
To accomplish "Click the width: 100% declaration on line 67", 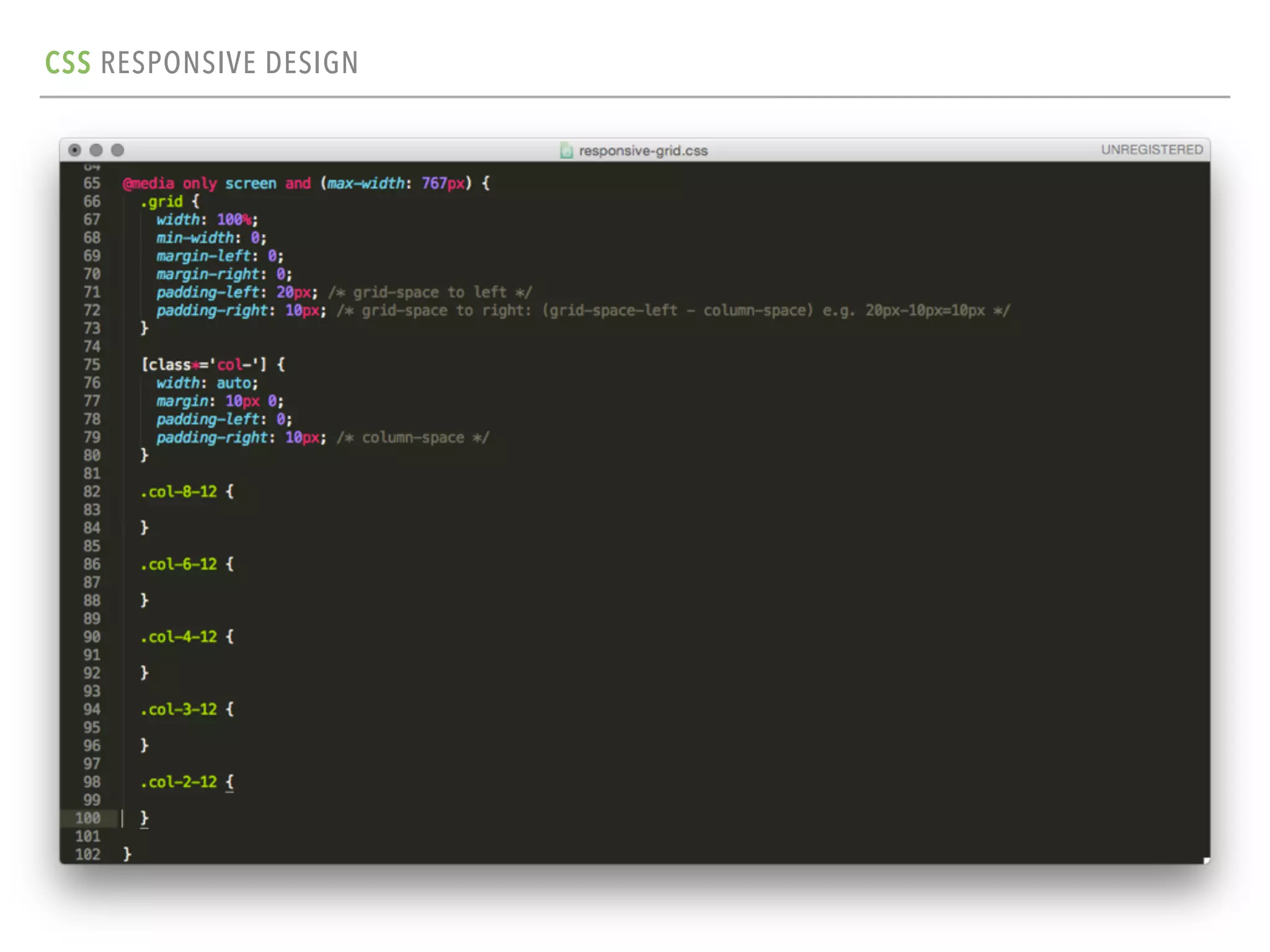I will coord(207,219).
